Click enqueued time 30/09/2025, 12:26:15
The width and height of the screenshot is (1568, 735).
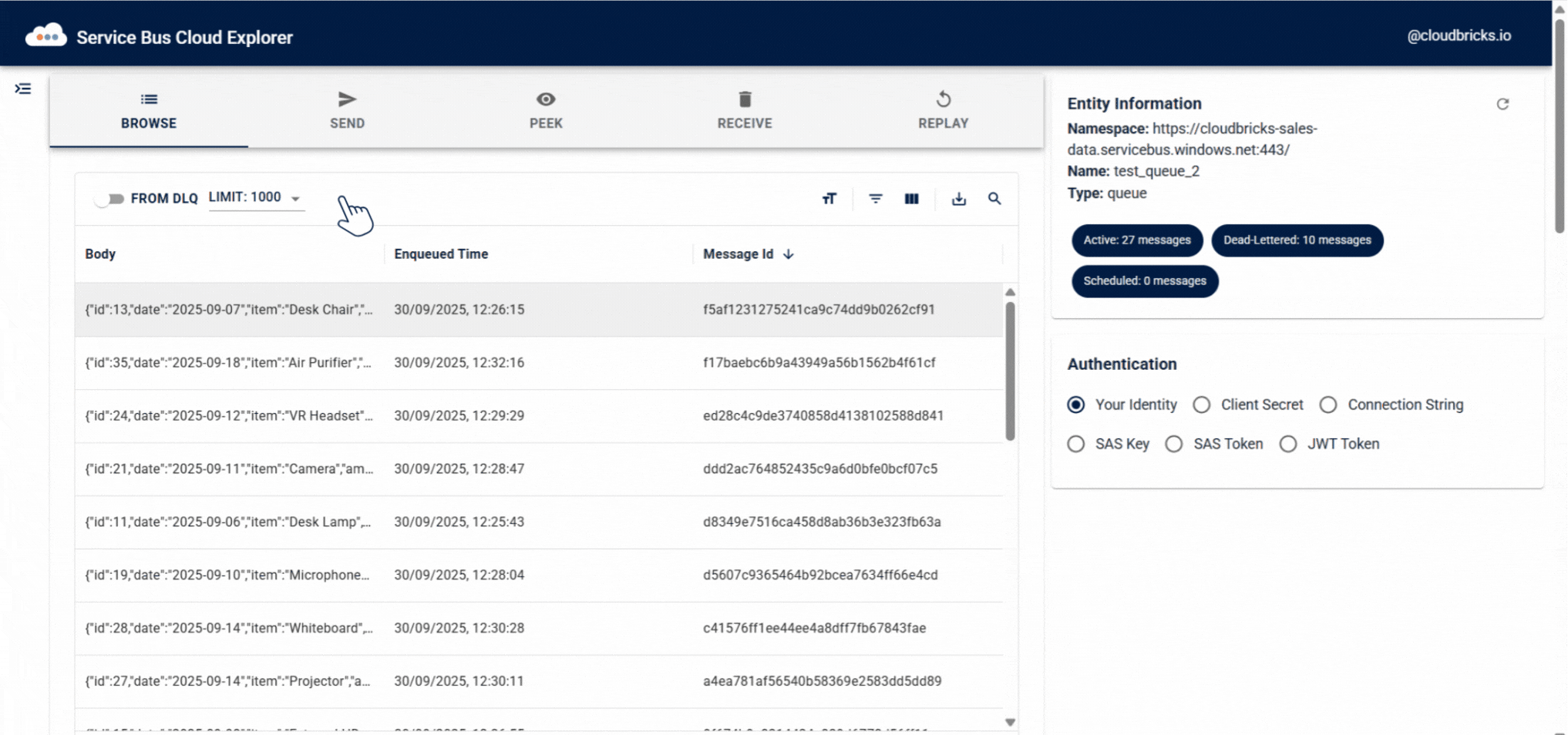tap(459, 310)
